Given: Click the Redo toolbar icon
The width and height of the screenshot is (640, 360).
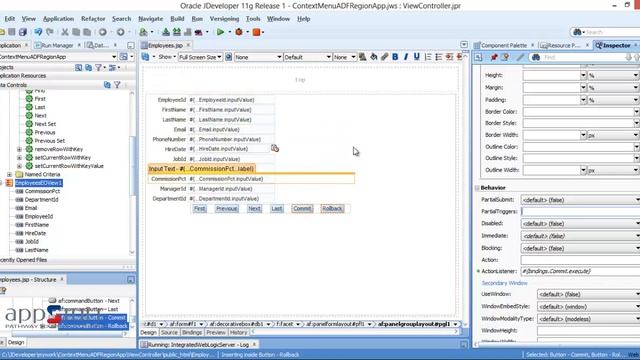Looking at the screenshot, I should click(x=50, y=32).
